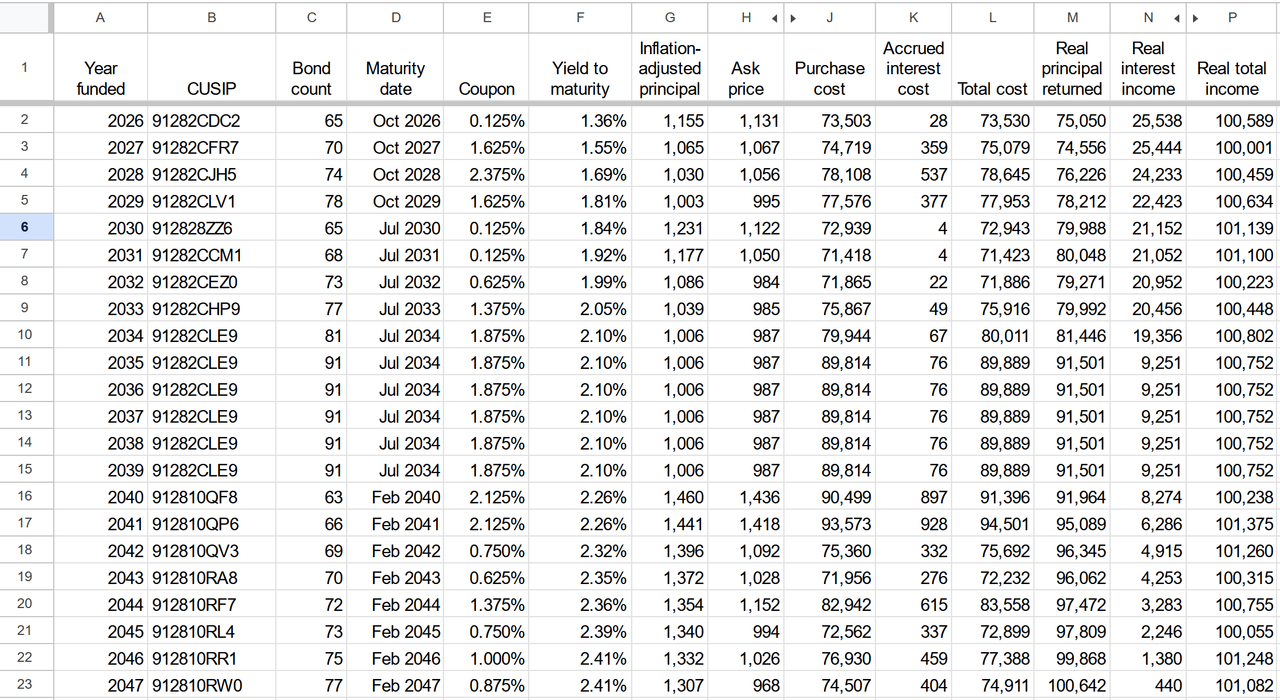This screenshot has height=700, width=1280.
Task: Select column E header
Action: click(x=487, y=17)
